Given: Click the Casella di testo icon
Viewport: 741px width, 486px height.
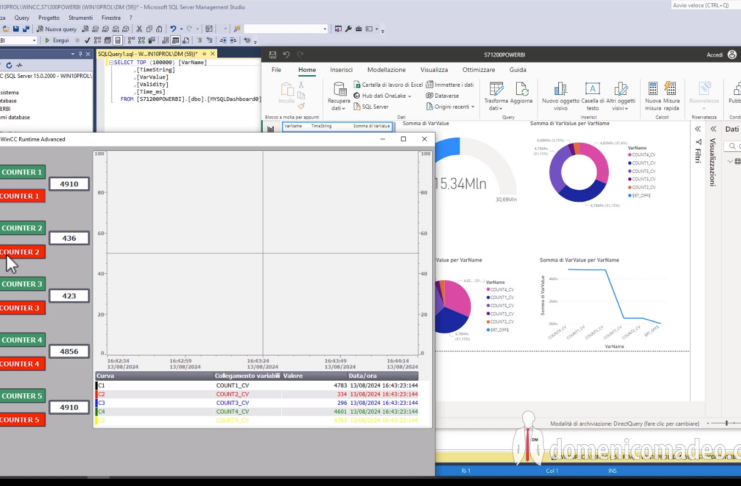Looking at the screenshot, I should (592, 89).
